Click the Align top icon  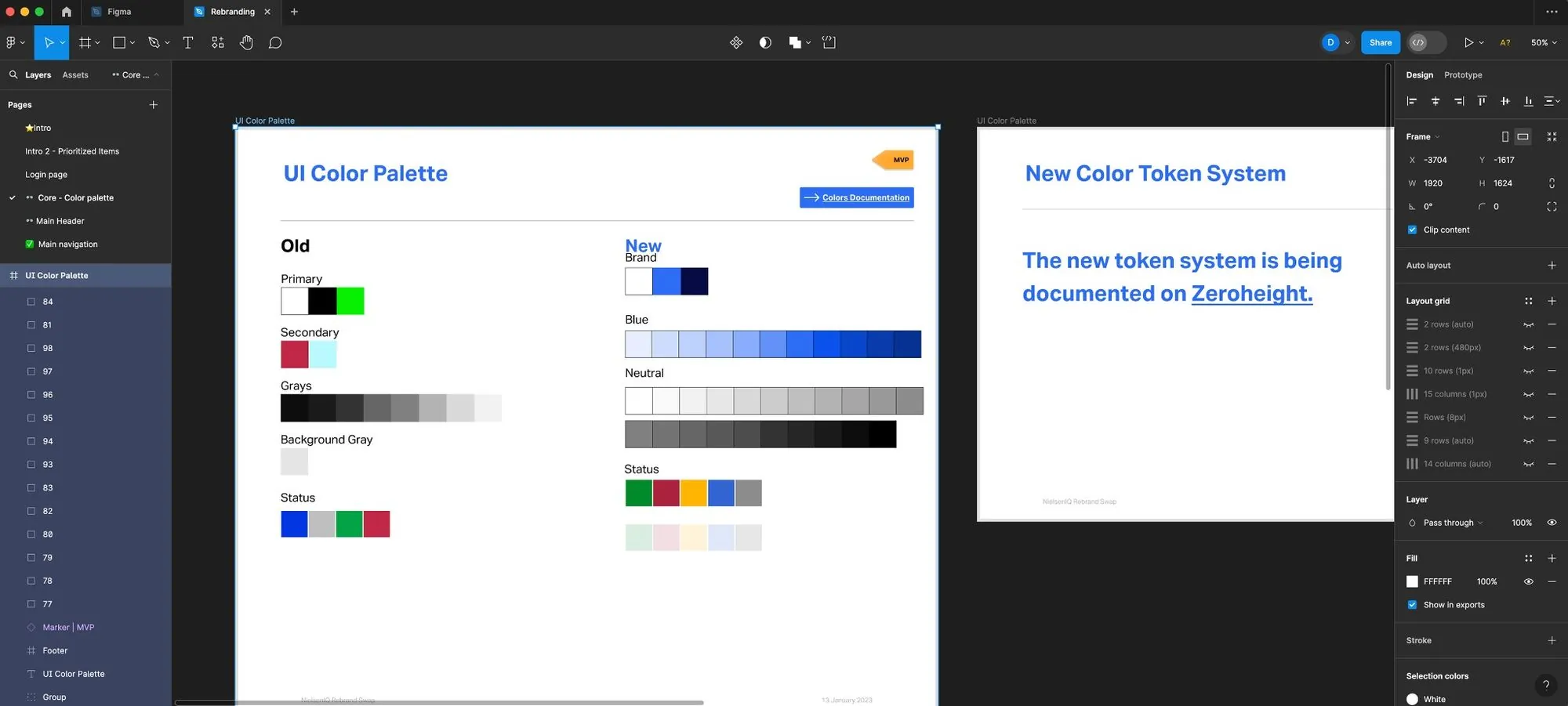tap(1482, 100)
